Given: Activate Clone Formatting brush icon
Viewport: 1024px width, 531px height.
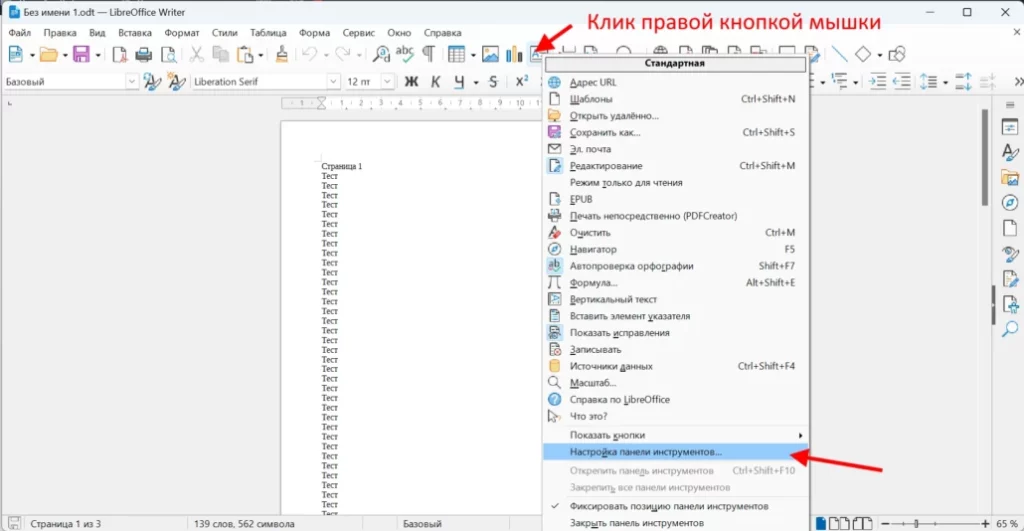Looking at the screenshot, I should 281,54.
